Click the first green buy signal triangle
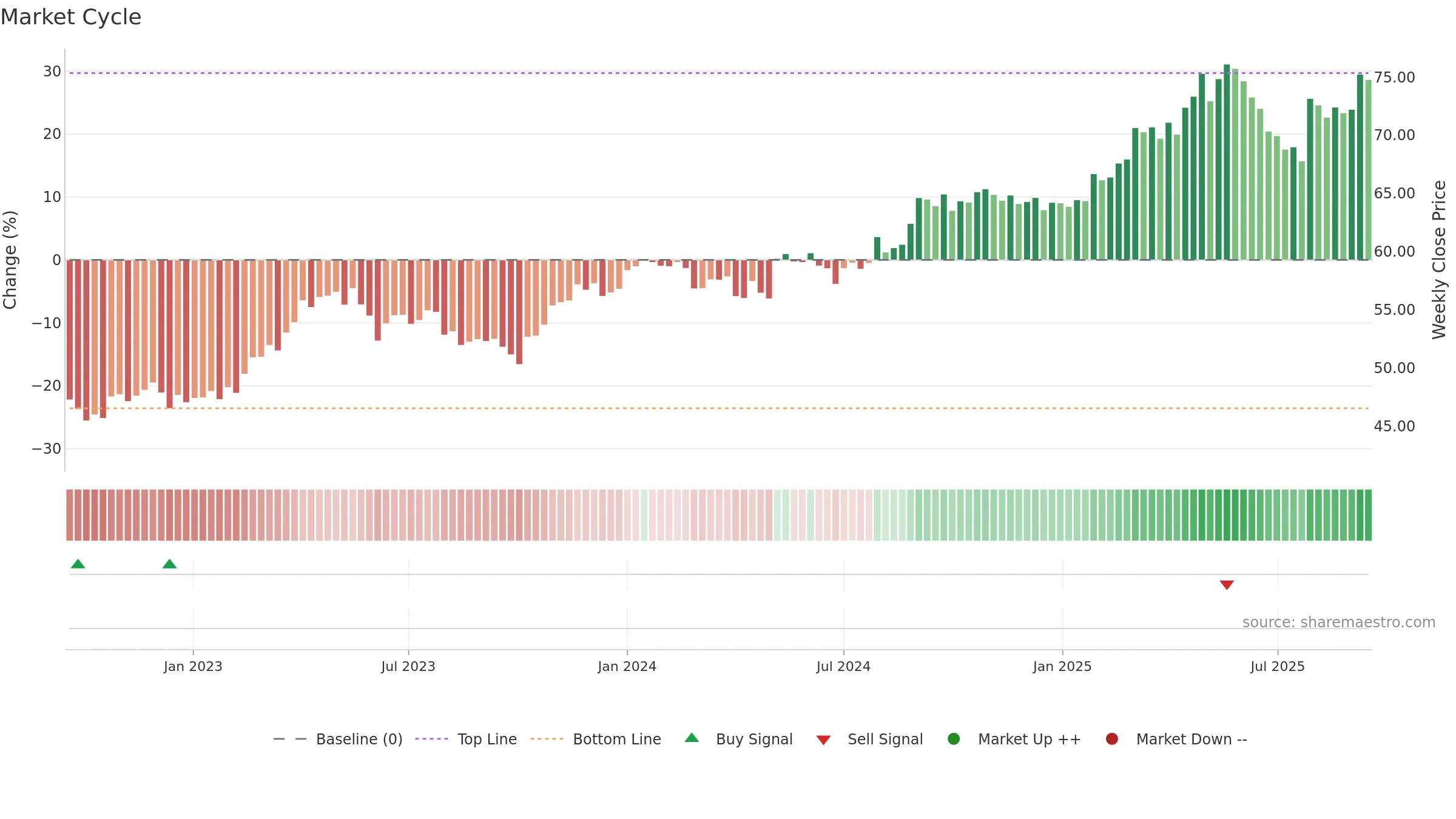This screenshot has height=819, width=1456. pyautogui.click(x=78, y=564)
